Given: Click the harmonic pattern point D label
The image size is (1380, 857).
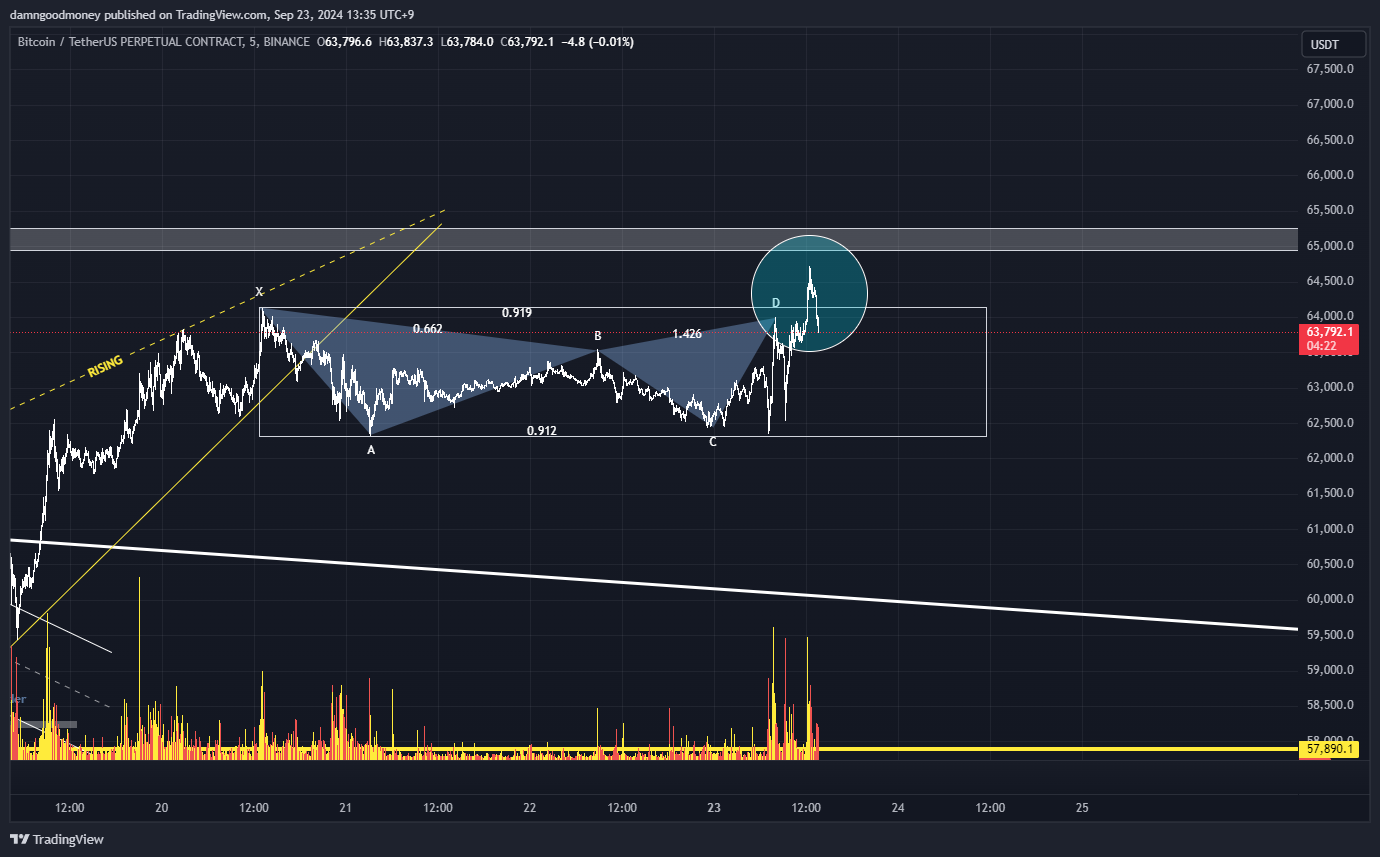Looking at the screenshot, I should 775,302.
